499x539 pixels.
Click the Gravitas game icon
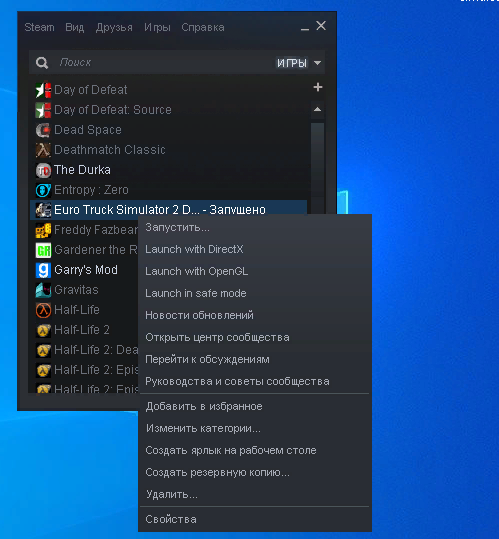[x=43, y=290]
